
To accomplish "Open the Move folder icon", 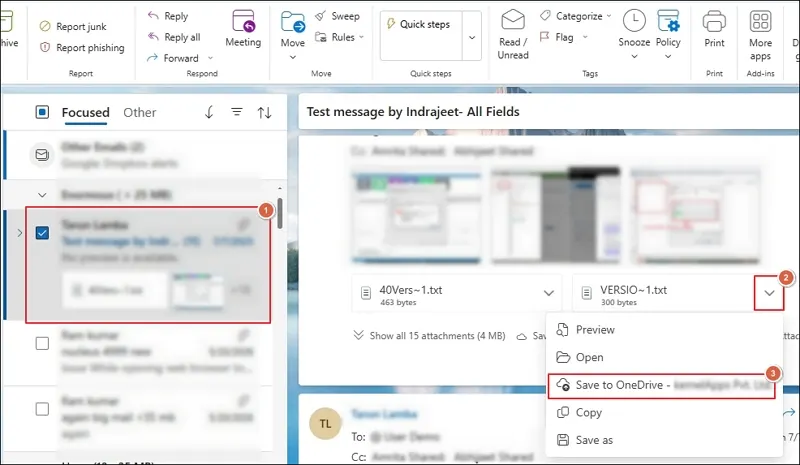I will tap(293, 22).
